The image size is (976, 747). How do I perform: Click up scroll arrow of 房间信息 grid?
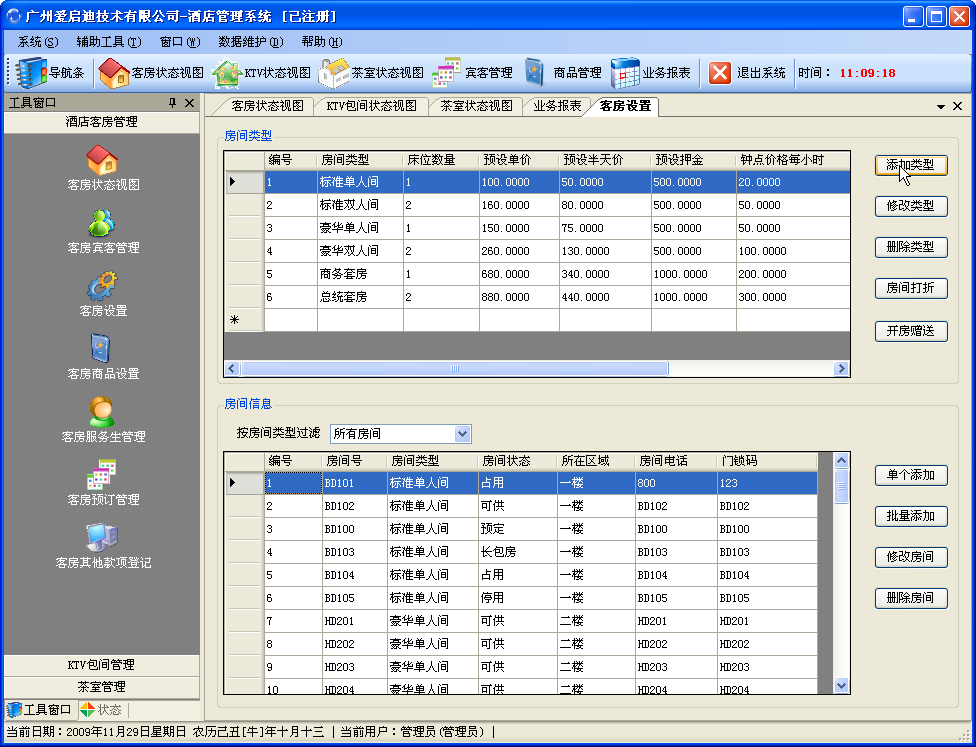[841, 461]
